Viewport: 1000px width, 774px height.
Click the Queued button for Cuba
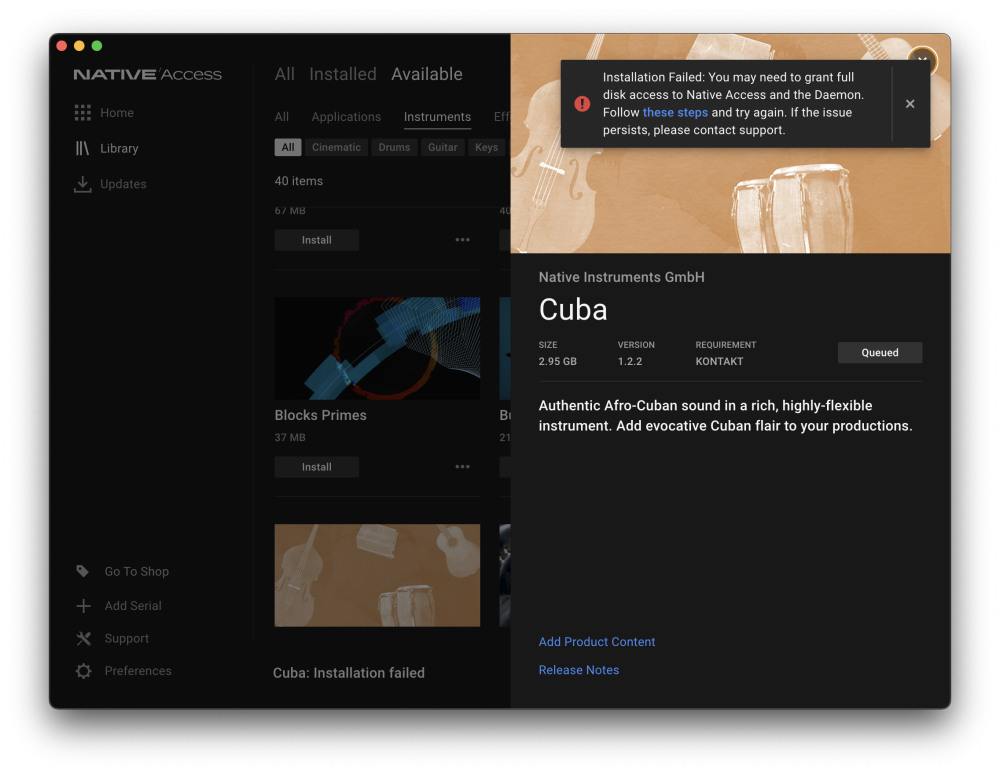880,353
